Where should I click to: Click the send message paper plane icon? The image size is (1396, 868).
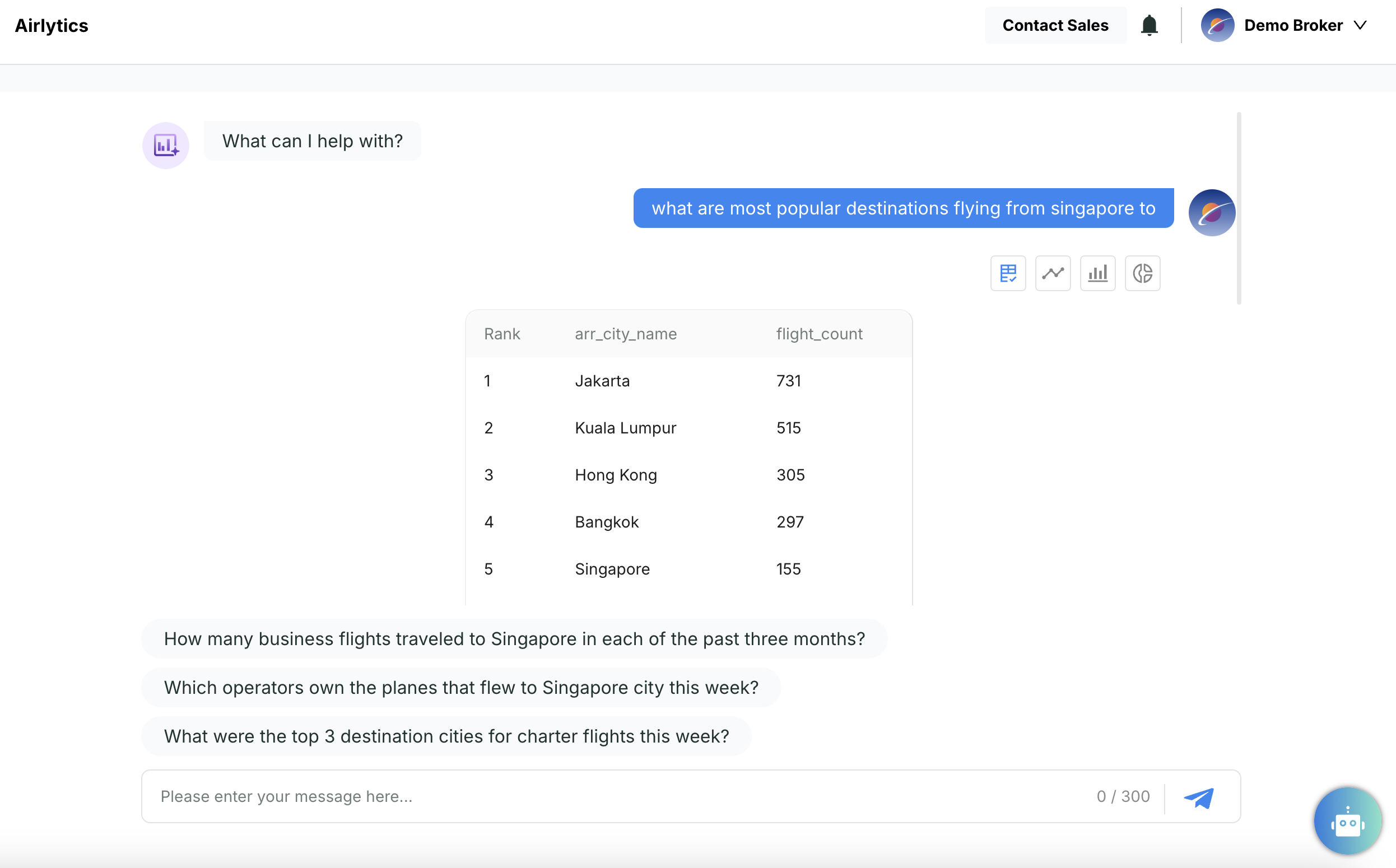[1199, 797]
